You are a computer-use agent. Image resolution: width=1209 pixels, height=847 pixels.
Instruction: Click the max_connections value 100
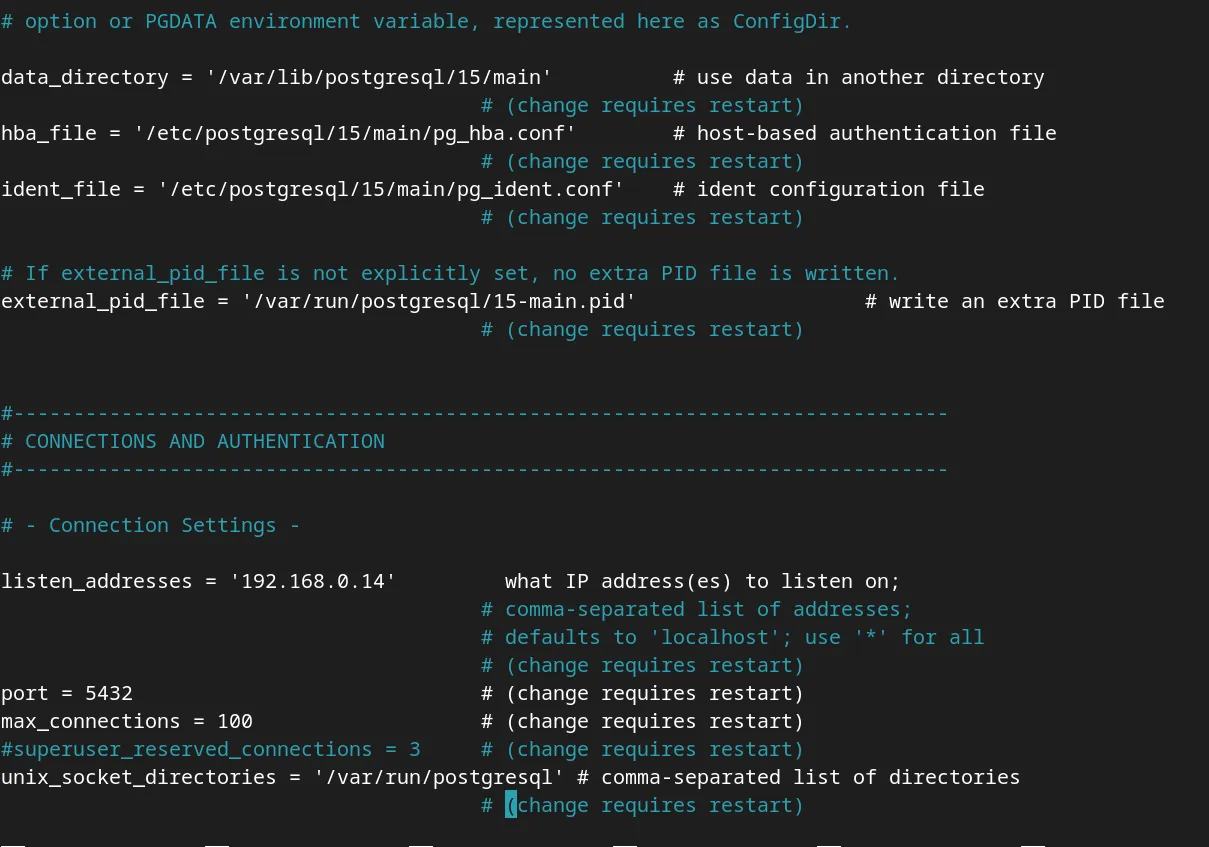click(x=234, y=721)
